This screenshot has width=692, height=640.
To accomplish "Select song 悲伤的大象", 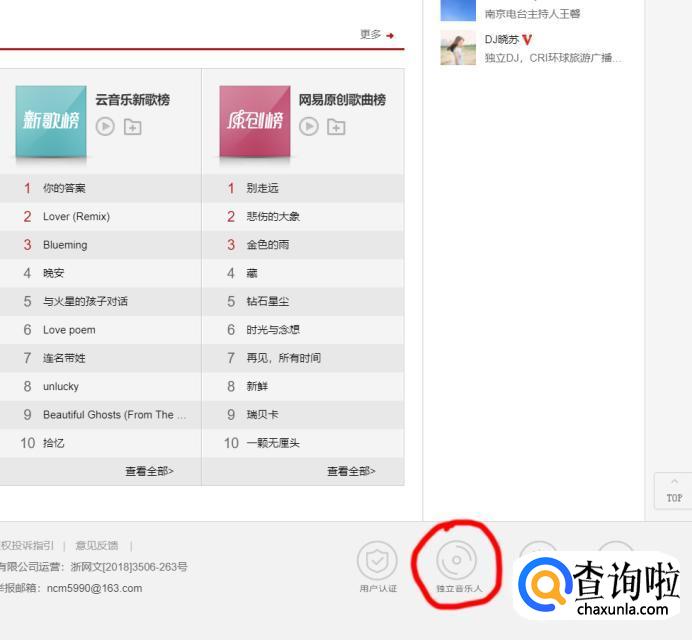I will point(273,216).
